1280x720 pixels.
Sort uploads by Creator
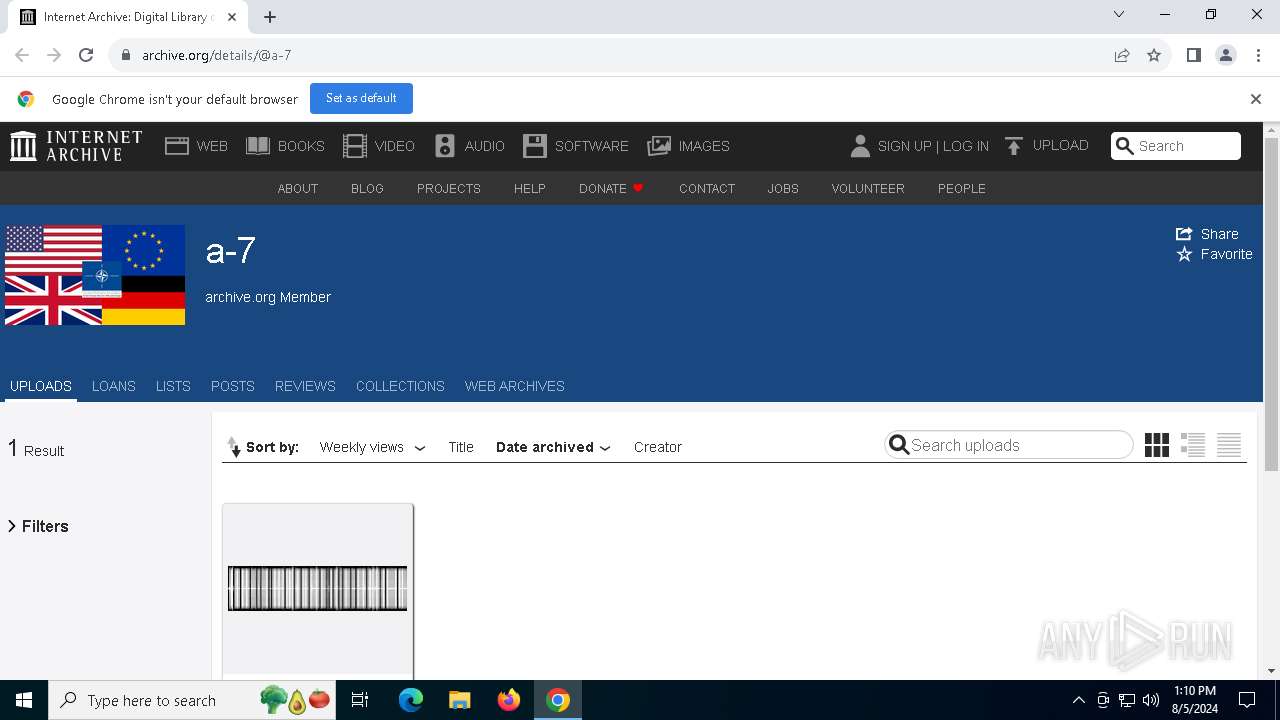tap(658, 447)
